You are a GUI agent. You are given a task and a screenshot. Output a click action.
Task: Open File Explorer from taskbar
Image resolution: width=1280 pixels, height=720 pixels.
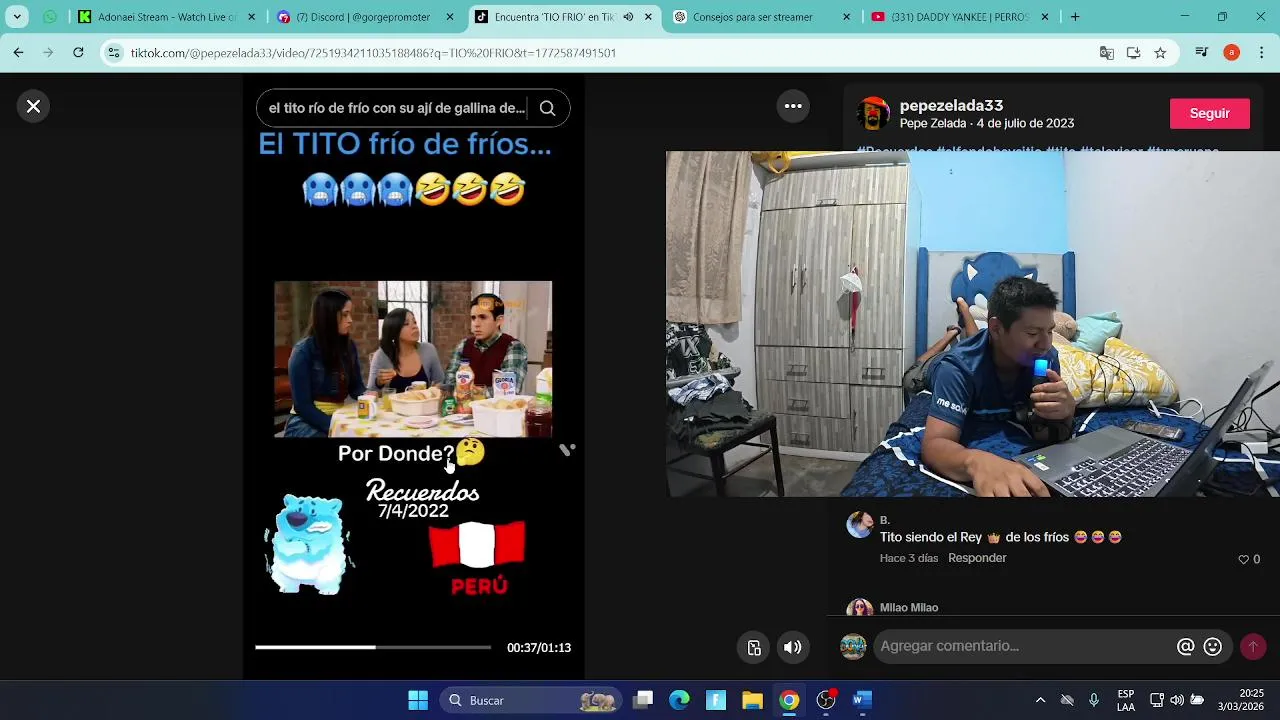click(x=752, y=700)
